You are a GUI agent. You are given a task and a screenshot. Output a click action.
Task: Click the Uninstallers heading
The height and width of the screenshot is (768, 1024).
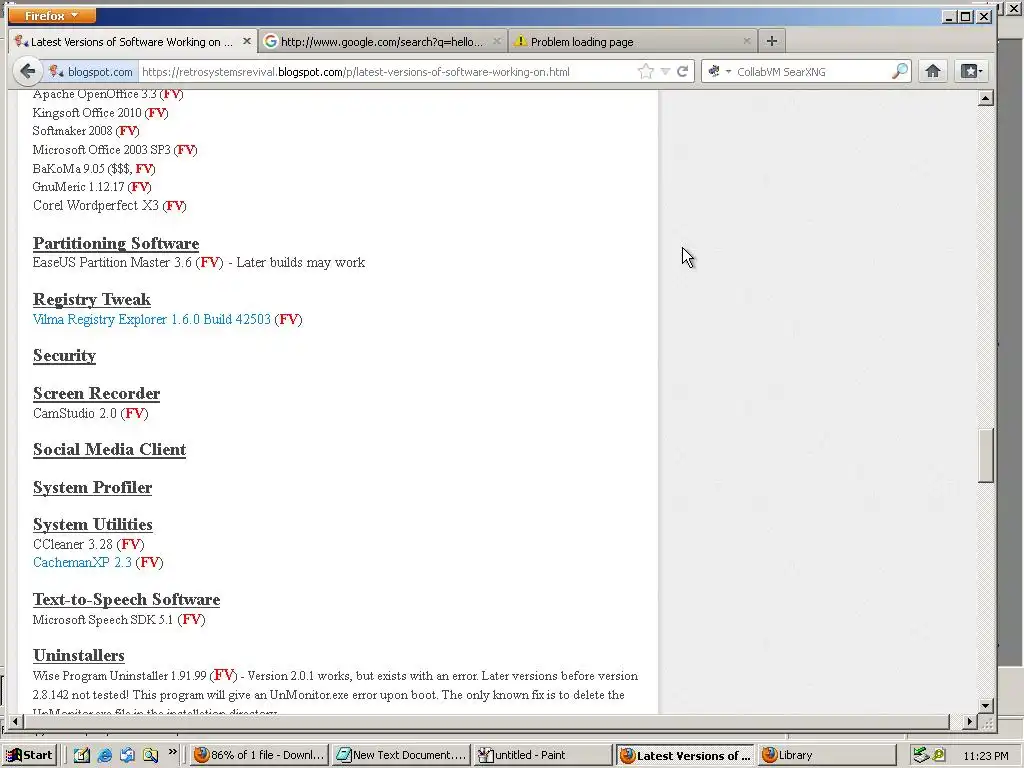79,656
